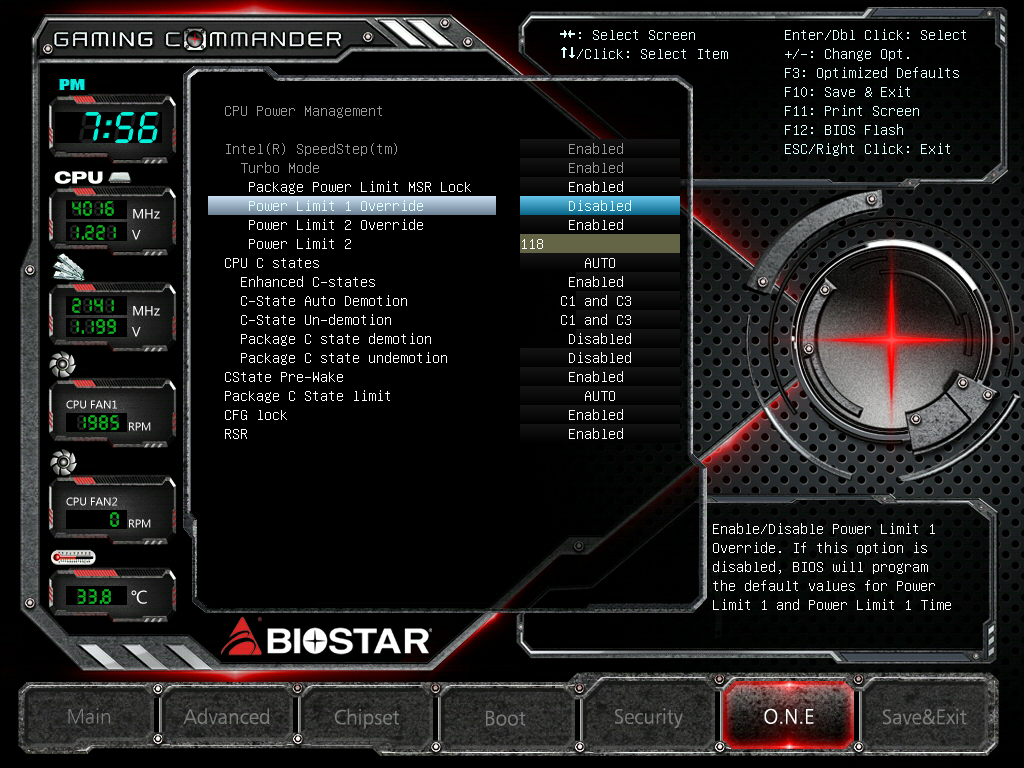
Task: Select the Intel(R) SpeedStep(tm) row label
Action: [x=312, y=149]
